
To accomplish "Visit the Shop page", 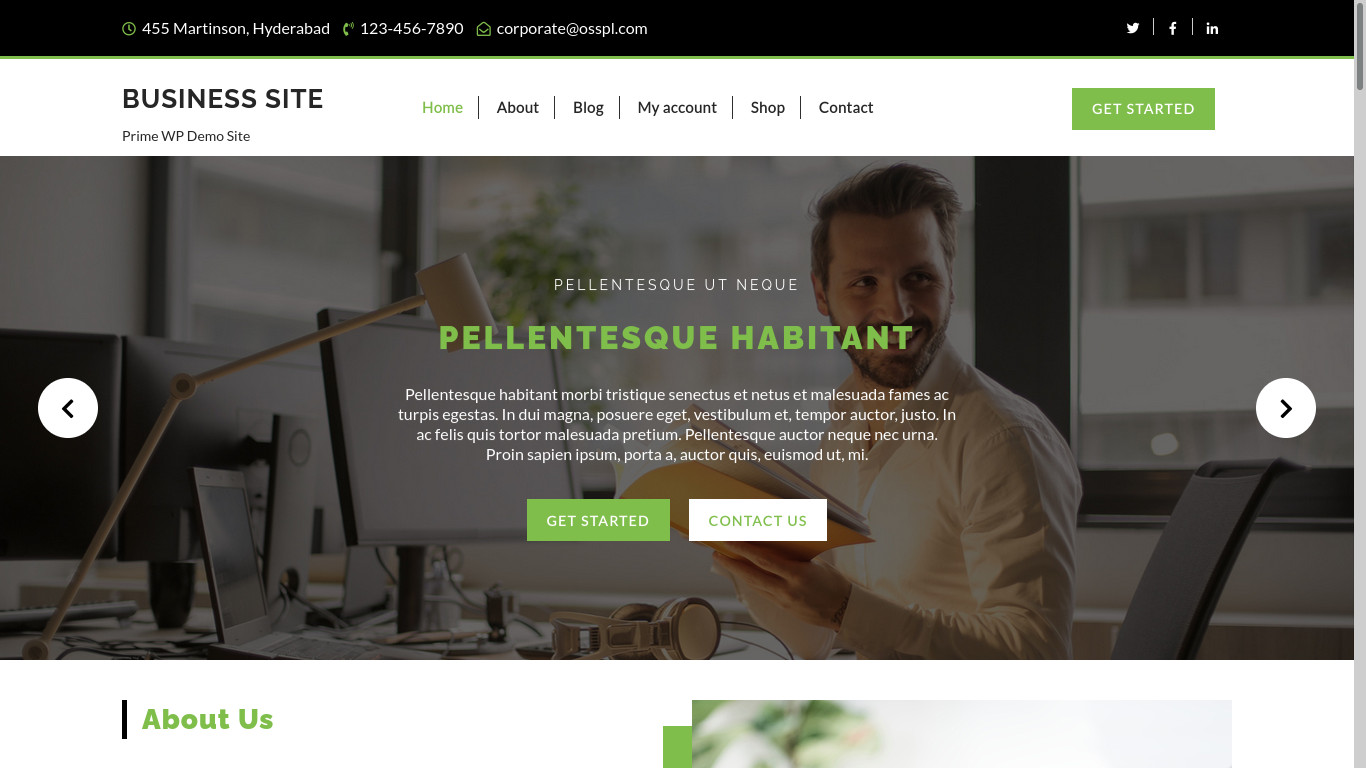I will (768, 107).
